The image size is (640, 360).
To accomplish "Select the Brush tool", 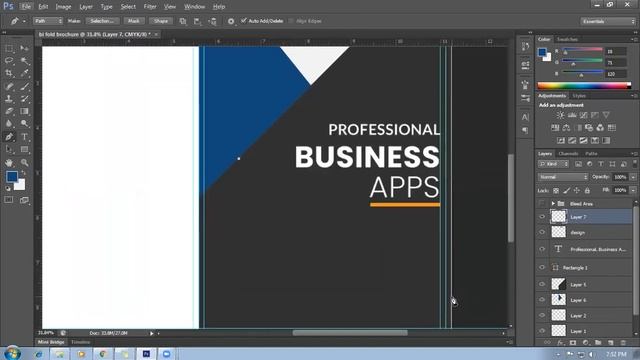I will point(24,86).
